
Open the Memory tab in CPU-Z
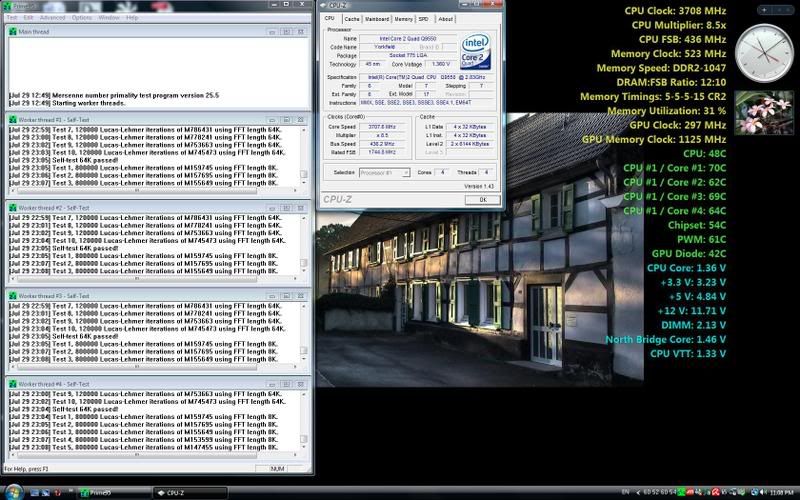pos(403,18)
